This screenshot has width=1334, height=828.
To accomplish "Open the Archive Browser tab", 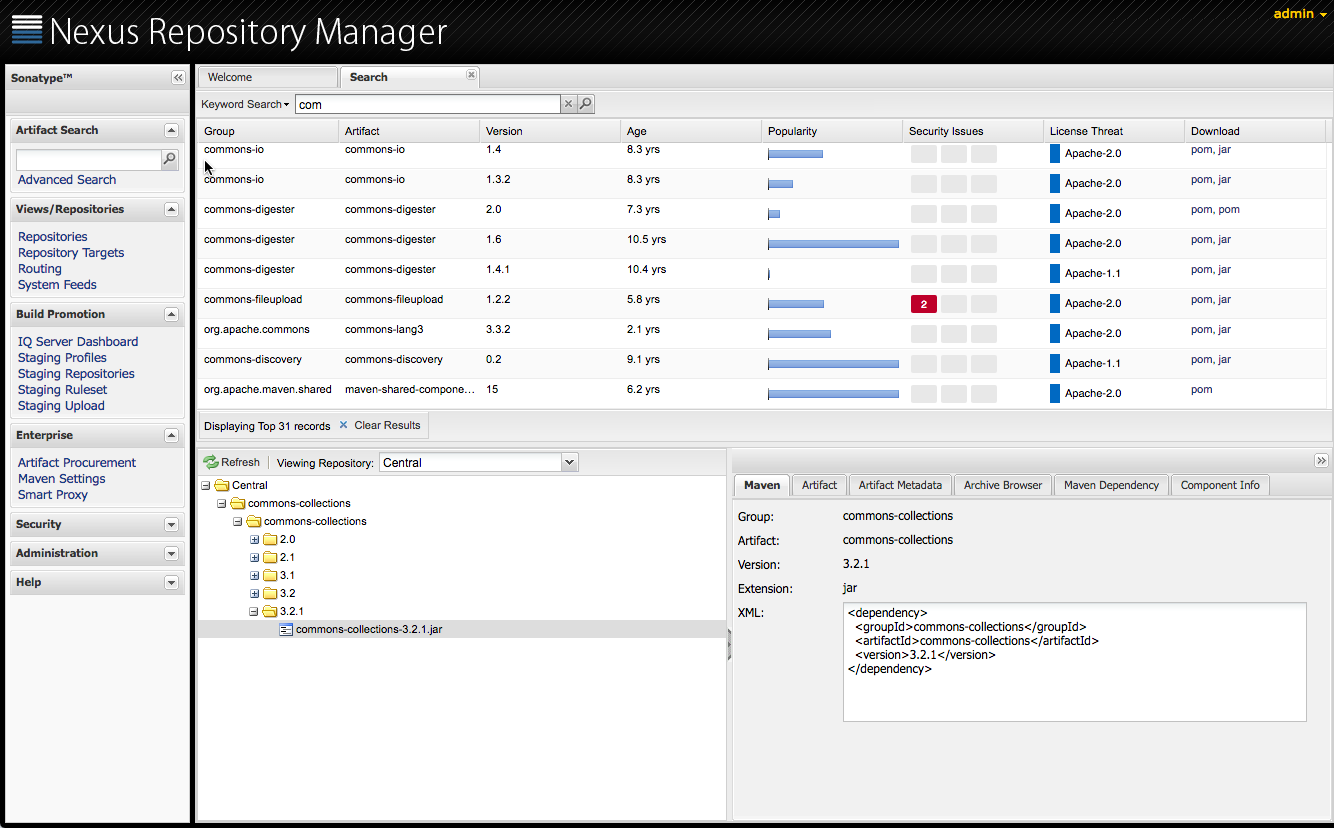I will [x=1003, y=485].
